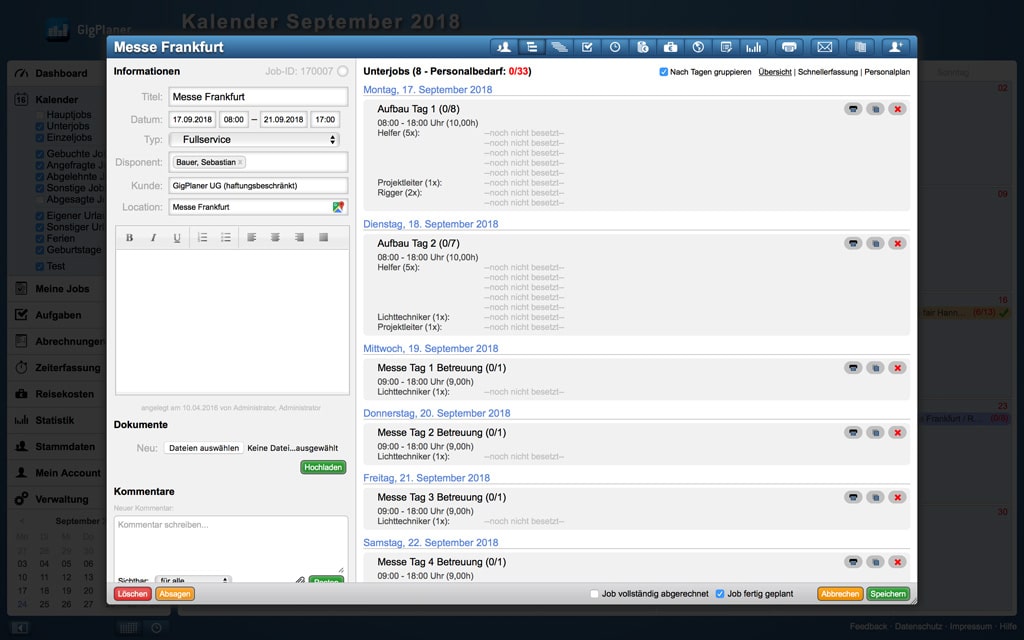Apply bold formatting in the text editor
Image resolution: width=1024 pixels, height=640 pixels.
[x=129, y=237]
